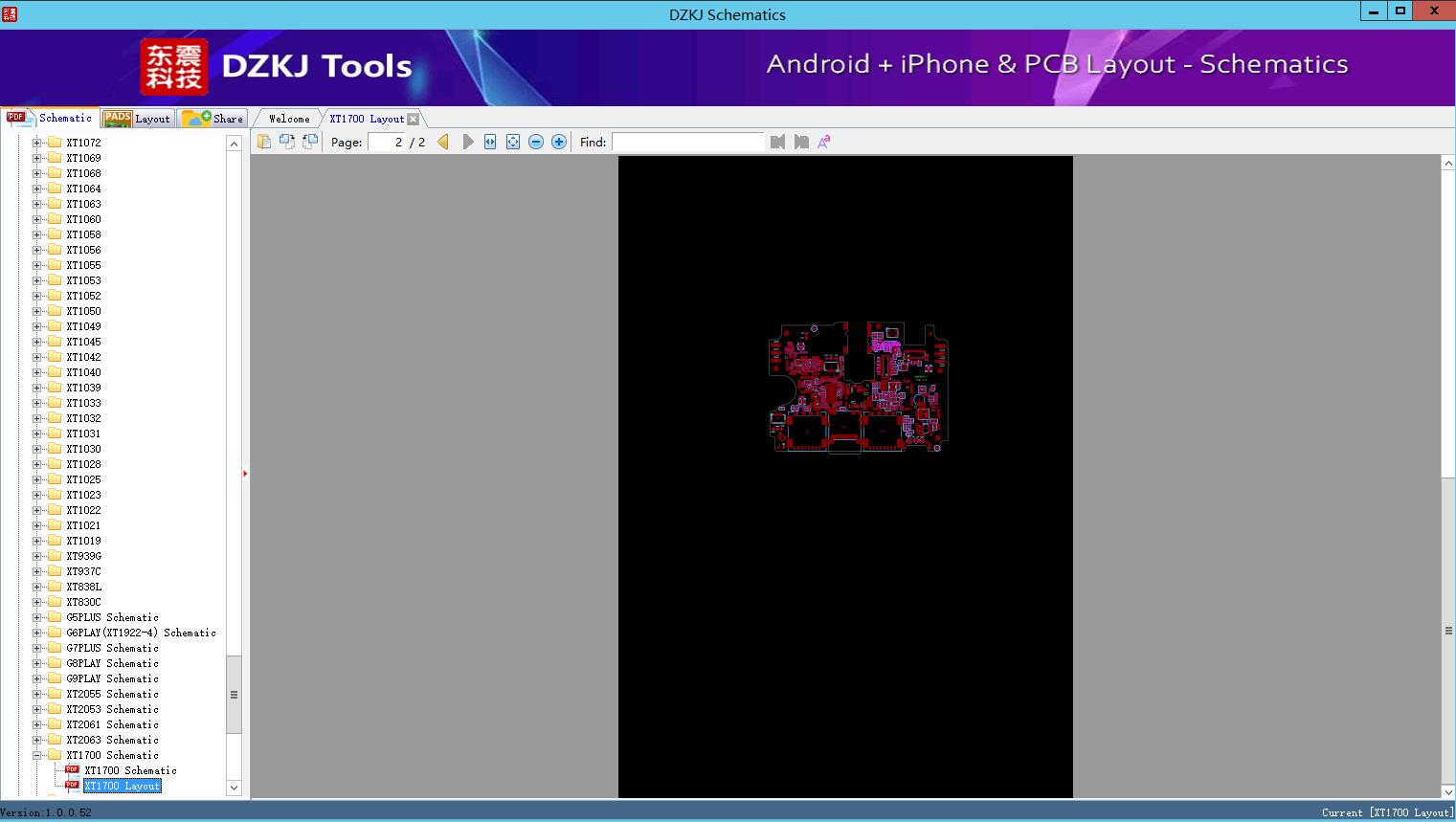Screen dimensions: 1456x822
Task: Click the page number input field
Action: 387,142
